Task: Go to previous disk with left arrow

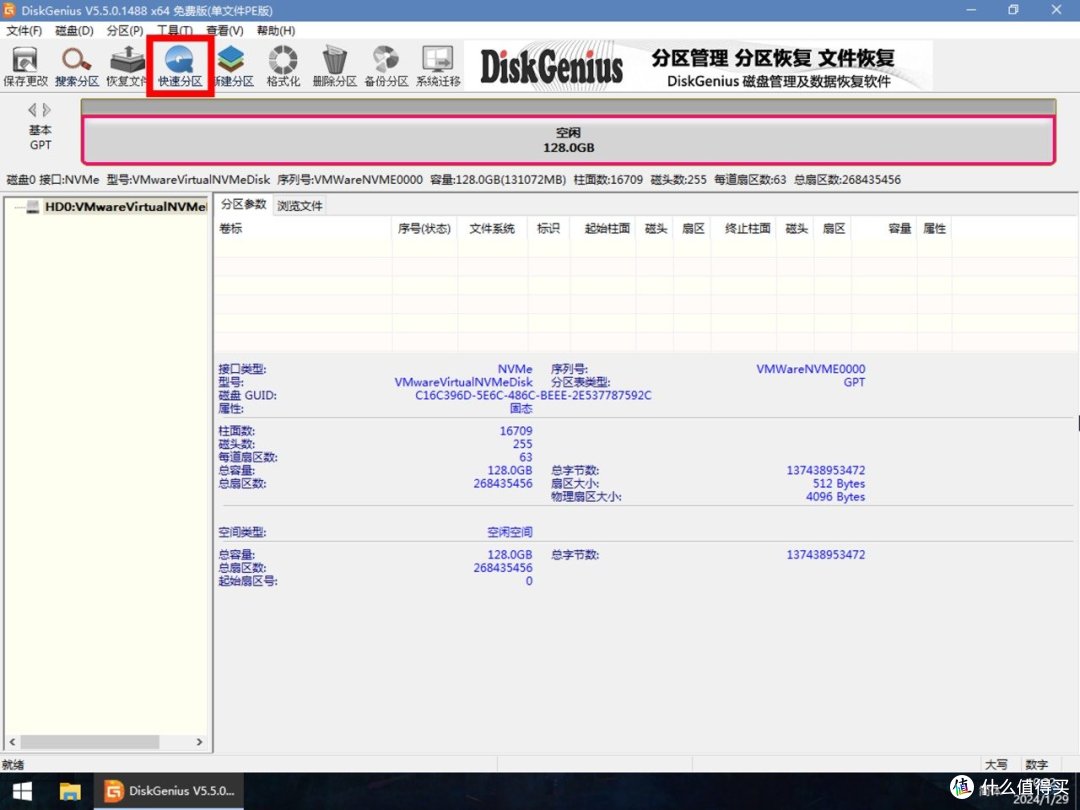Action: 32,110
